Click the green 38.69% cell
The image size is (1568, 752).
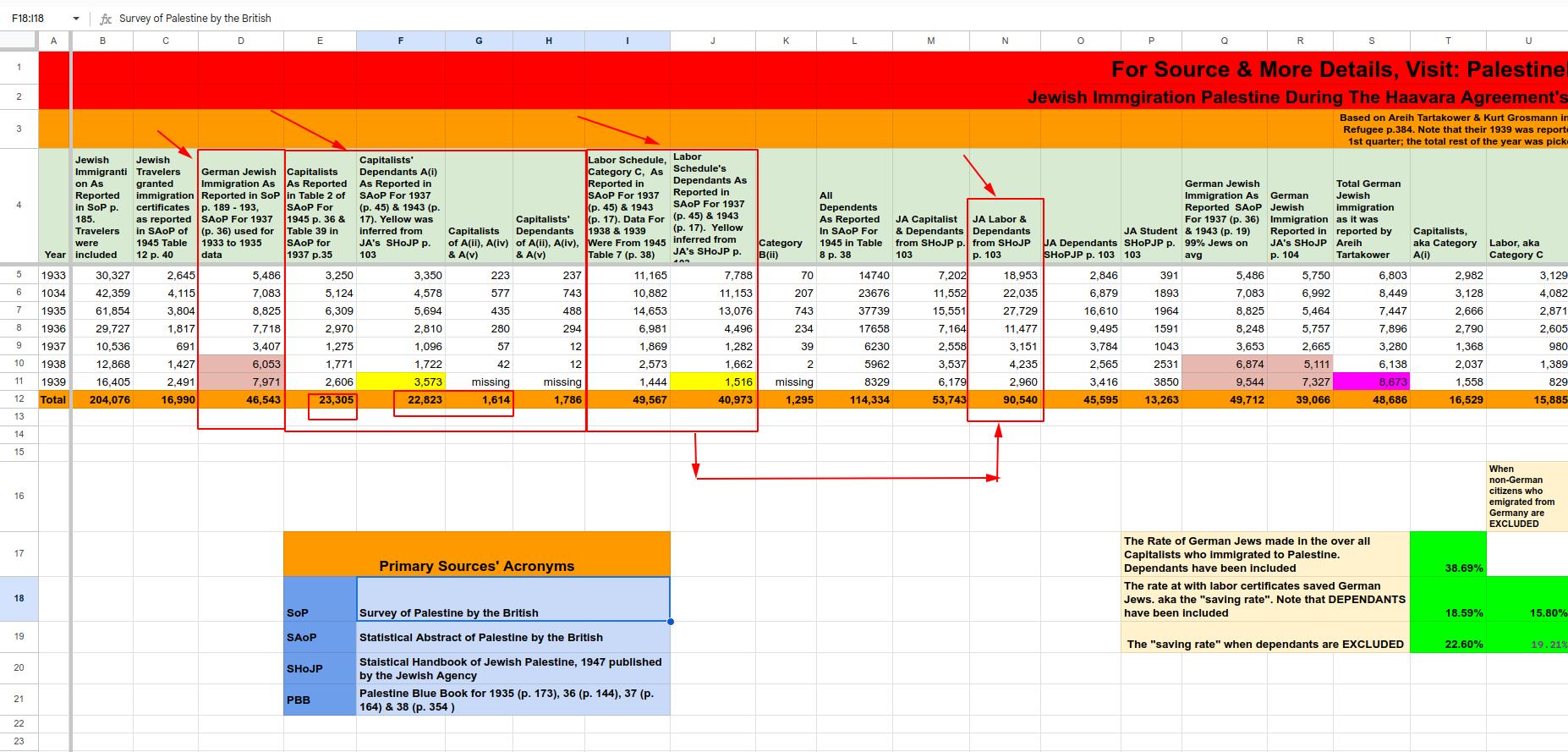coord(1447,555)
